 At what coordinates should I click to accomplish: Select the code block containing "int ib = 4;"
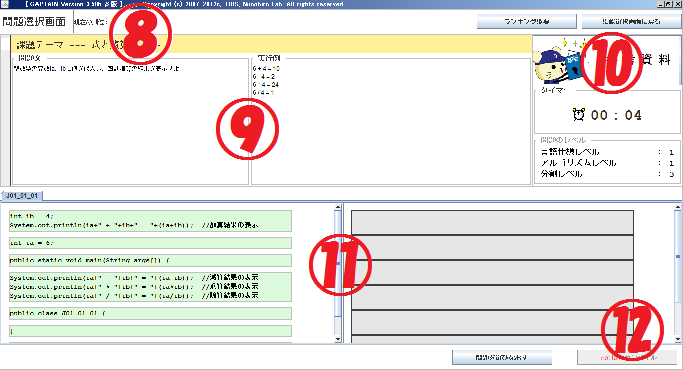(150, 221)
